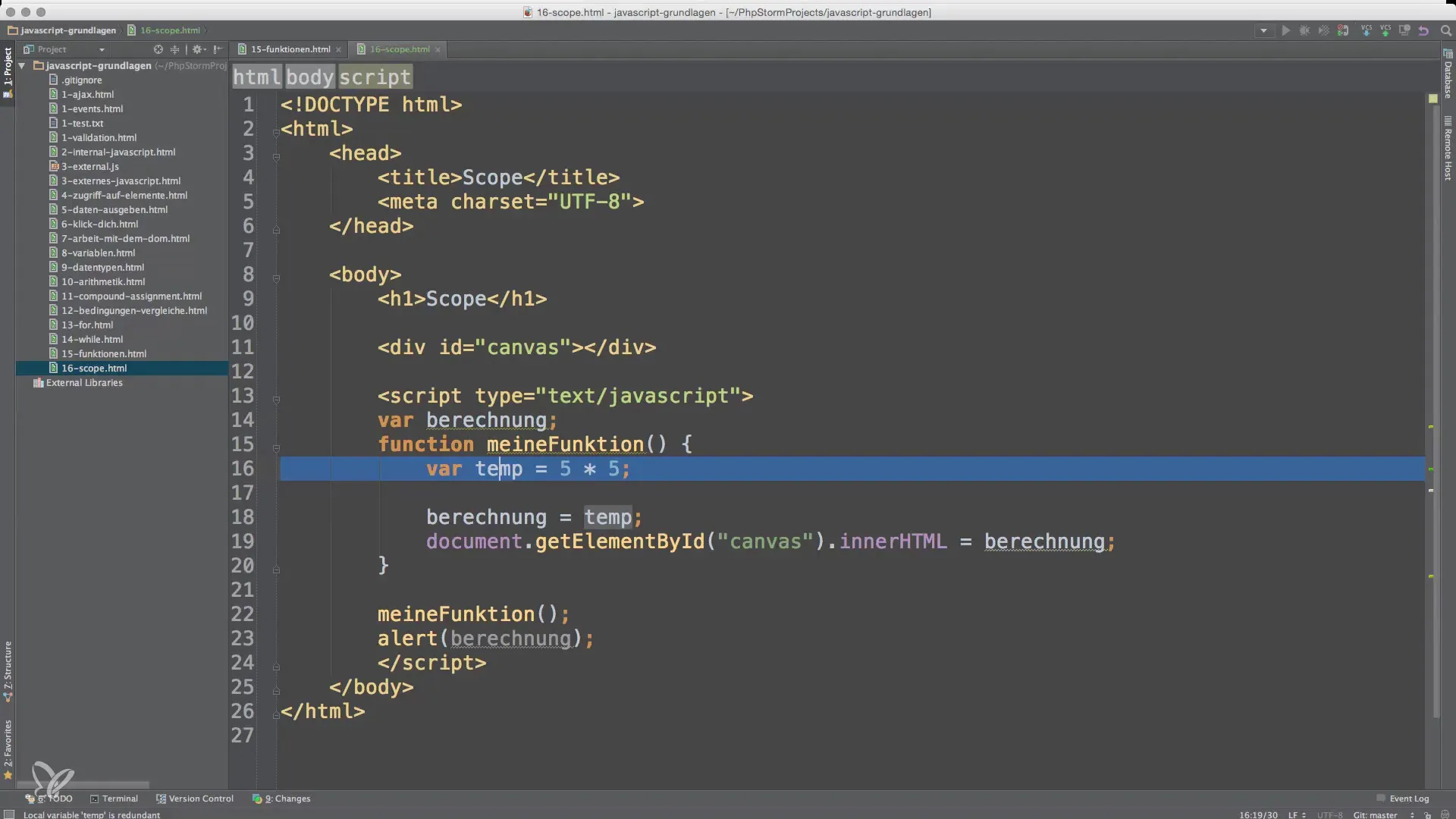
Task: Open the Structure tool window tab
Action: (x=8, y=671)
